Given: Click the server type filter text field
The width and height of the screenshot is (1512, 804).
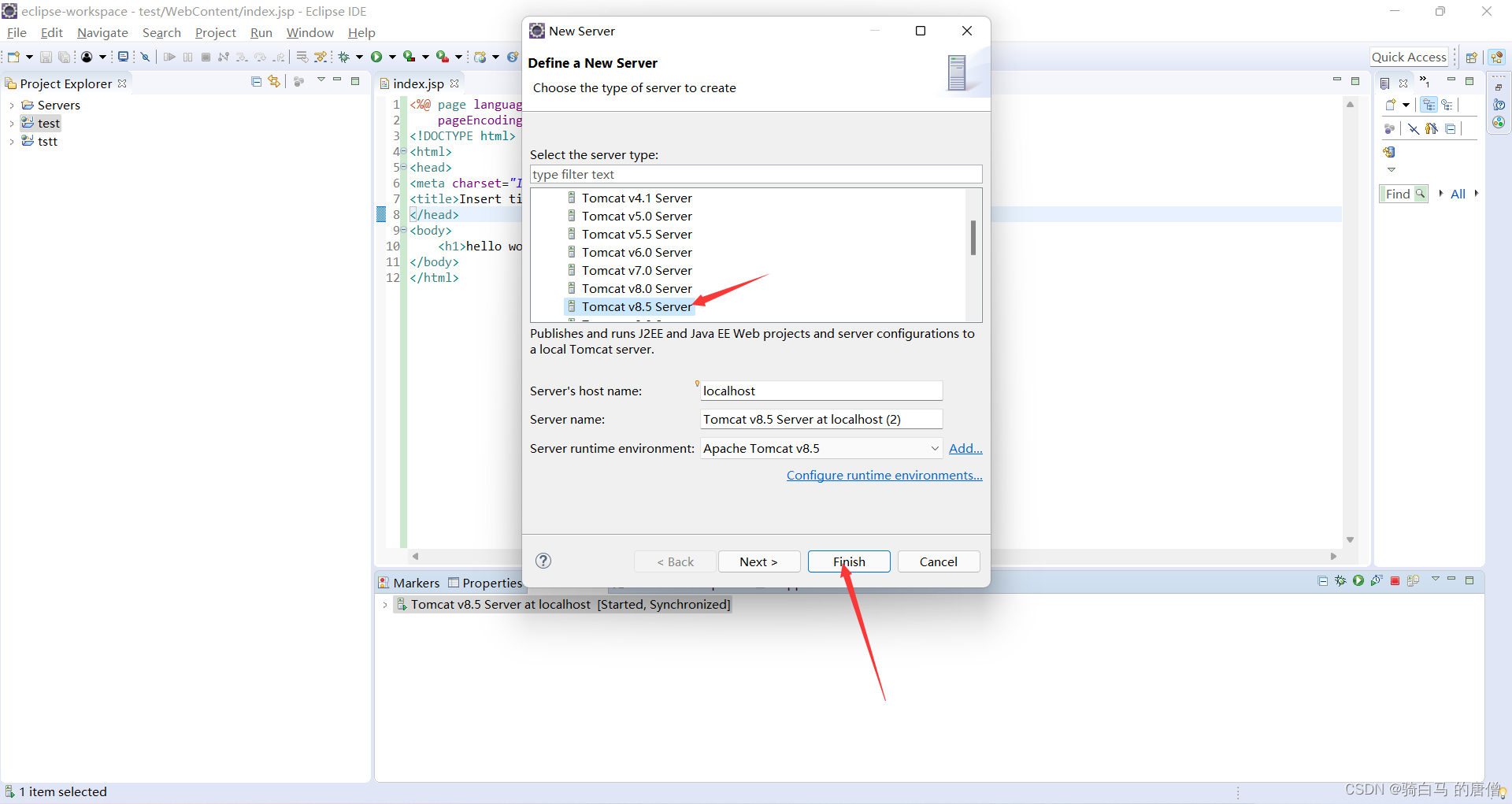Looking at the screenshot, I should pos(756,174).
